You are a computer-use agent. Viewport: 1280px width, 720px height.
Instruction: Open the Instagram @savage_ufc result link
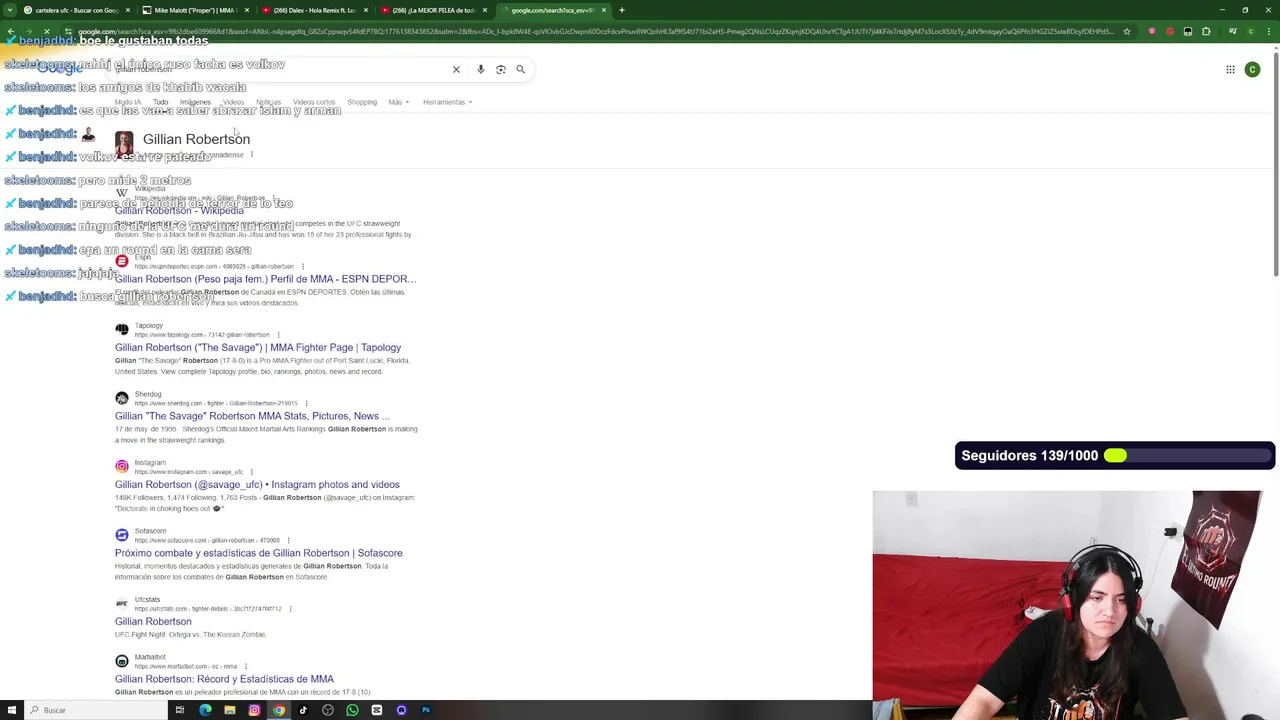(x=257, y=485)
